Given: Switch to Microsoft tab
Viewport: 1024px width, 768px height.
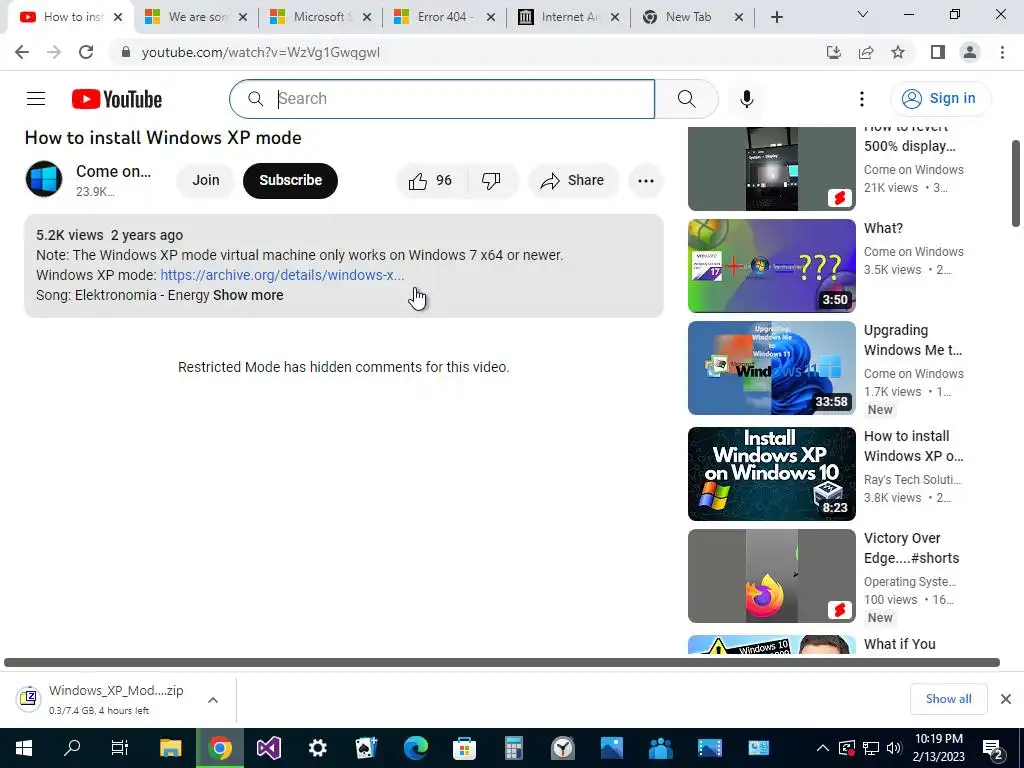Looking at the screenshot, I should 320,17.
